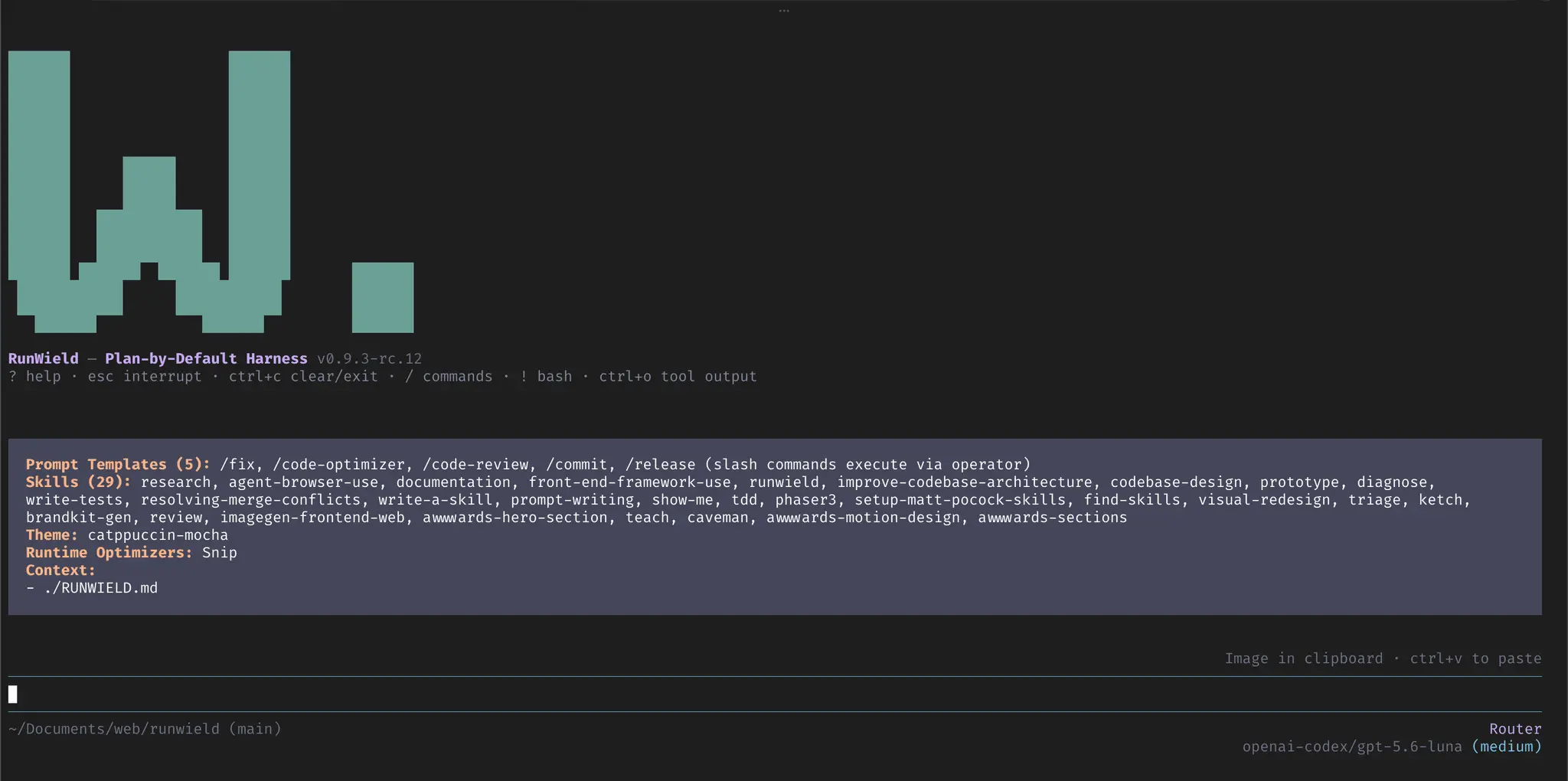Click the /code-review template name

tap(475, 464)
